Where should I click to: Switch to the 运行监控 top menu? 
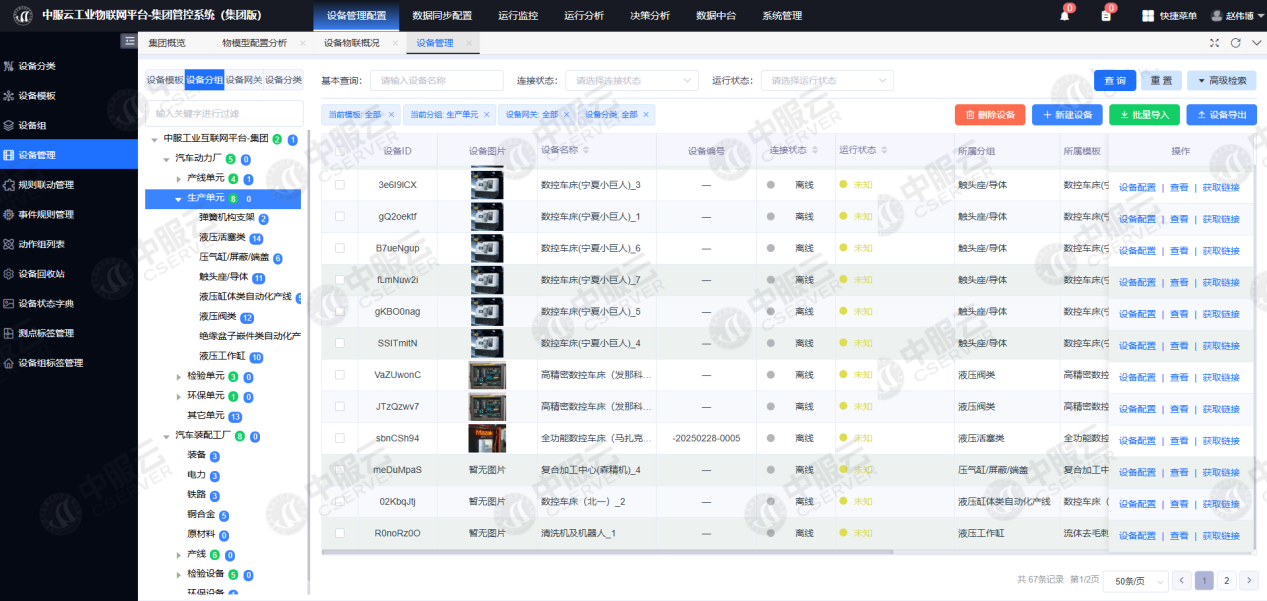click(517, 16)
